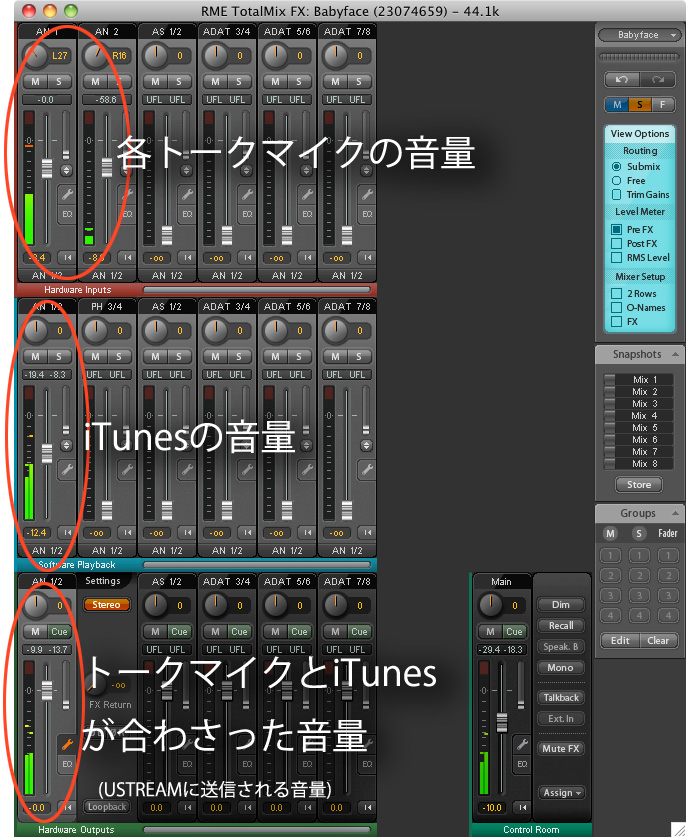Open wrench settings on ADAT 3/4 hardware input

point(247,194)
